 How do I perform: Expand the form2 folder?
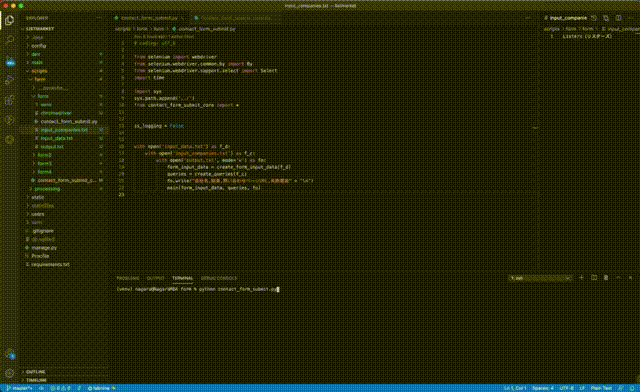[44, 155]
